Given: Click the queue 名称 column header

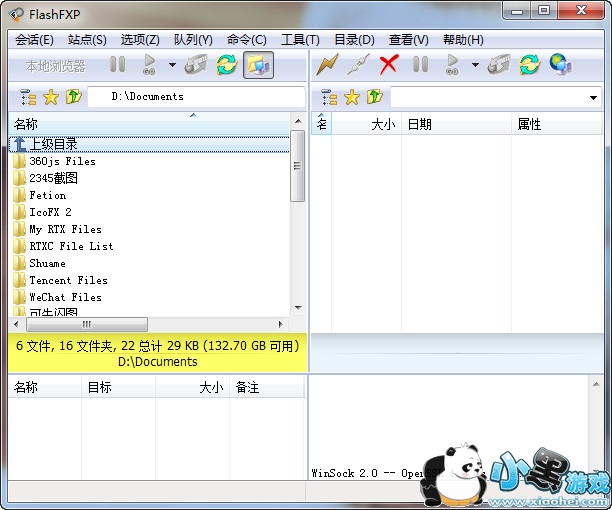Looking at the screenshot, I should [x=45, y=387].
